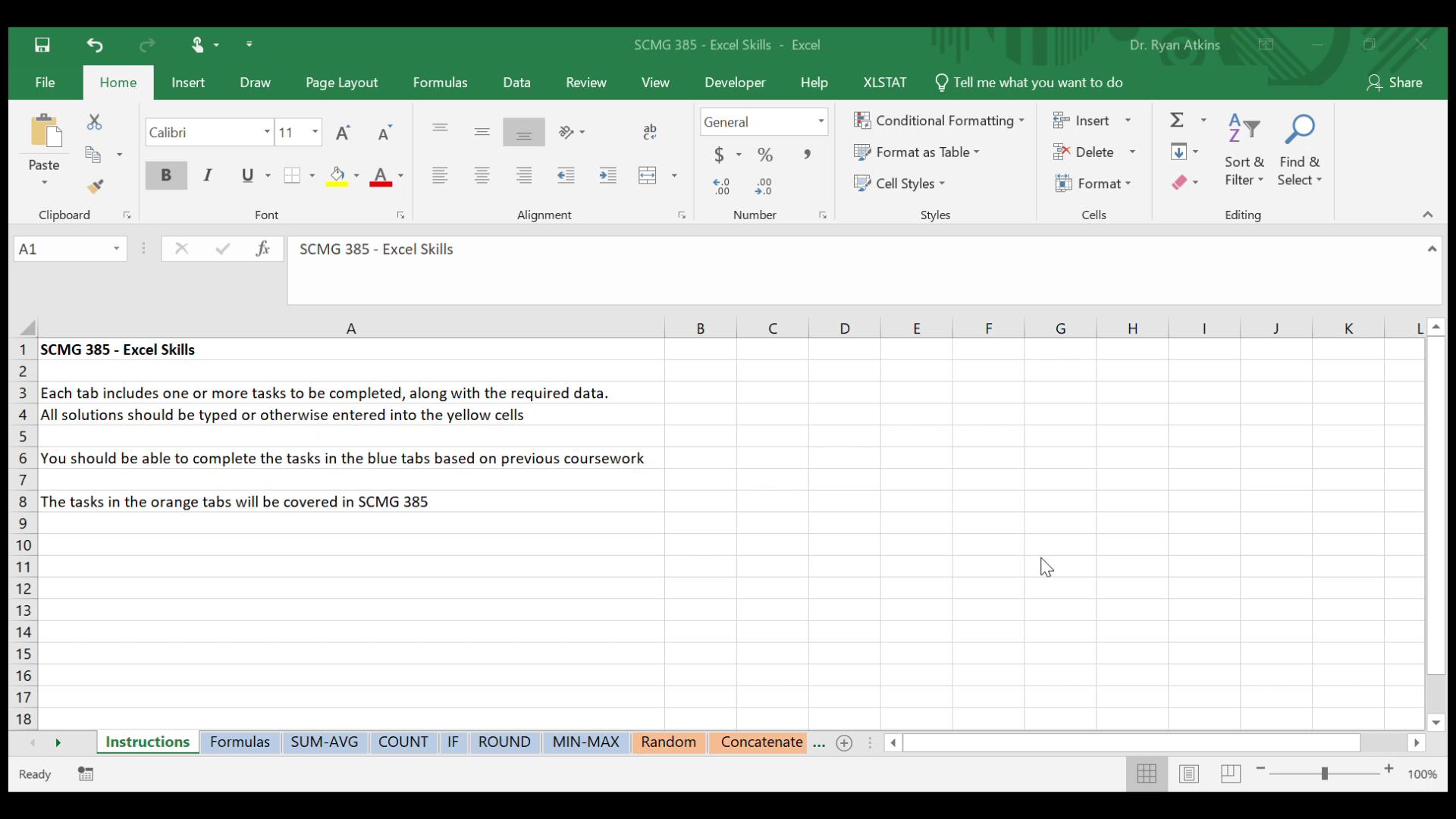The image size is (1456, 819).
Task: Open the Font name dropdown
Action: pos(265,131)
